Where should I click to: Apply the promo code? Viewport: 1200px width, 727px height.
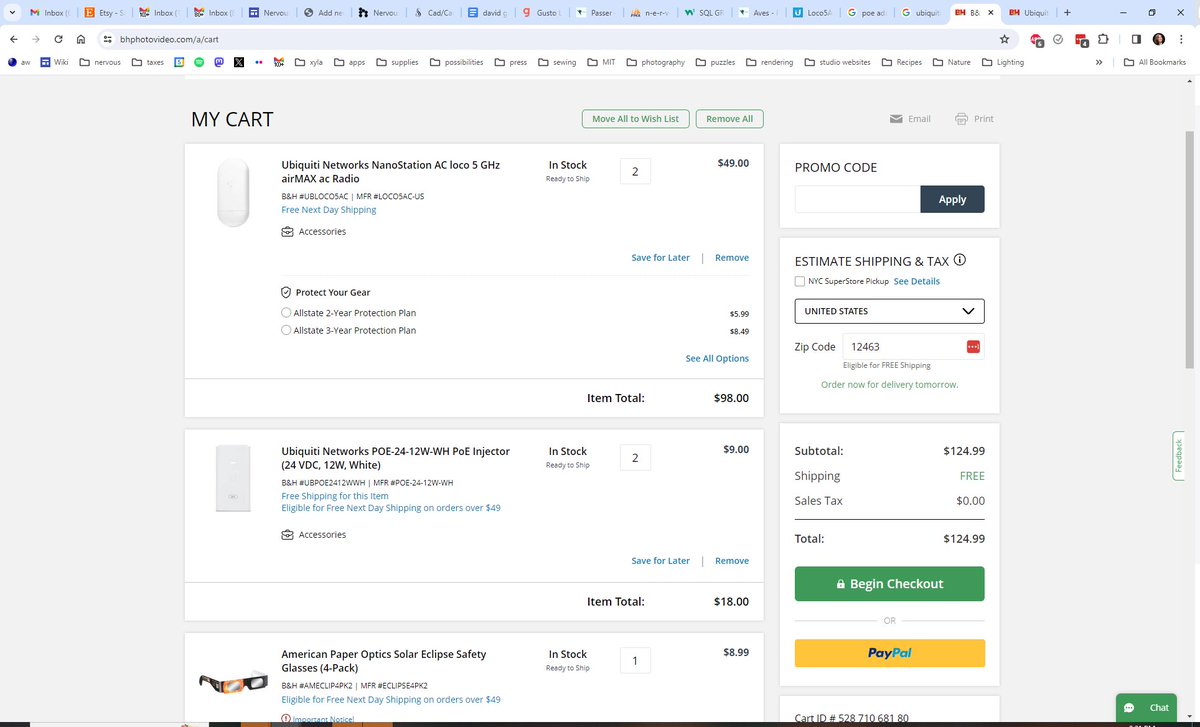click(952, 199)
